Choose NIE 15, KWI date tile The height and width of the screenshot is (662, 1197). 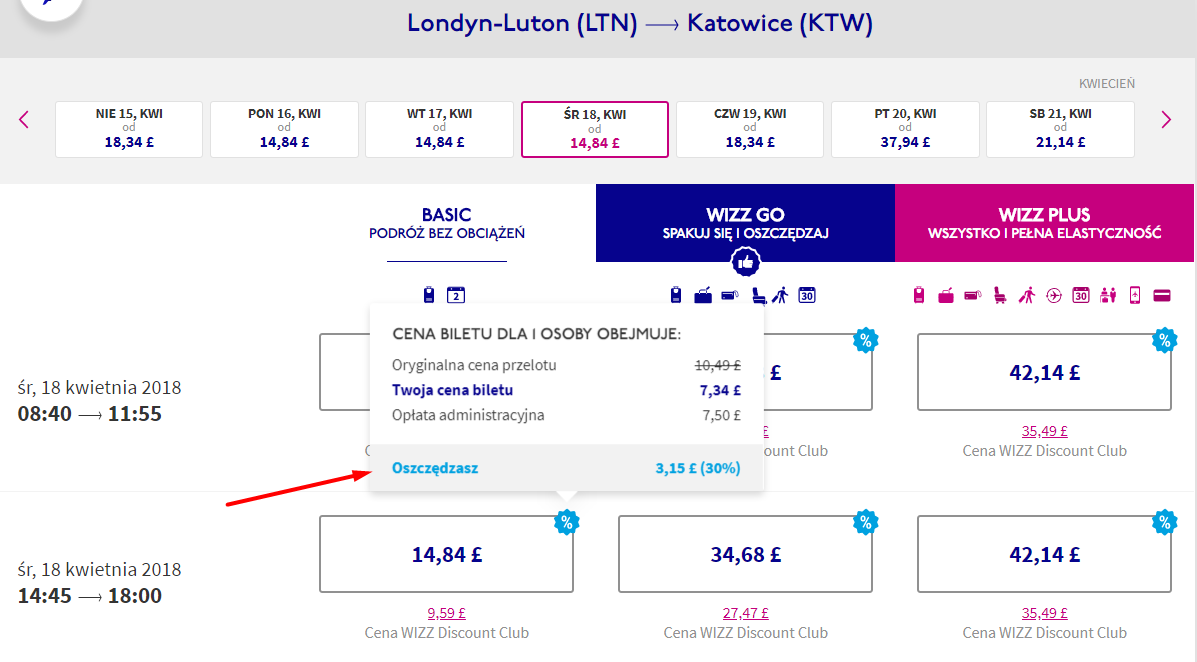click(x=129, y=129)
